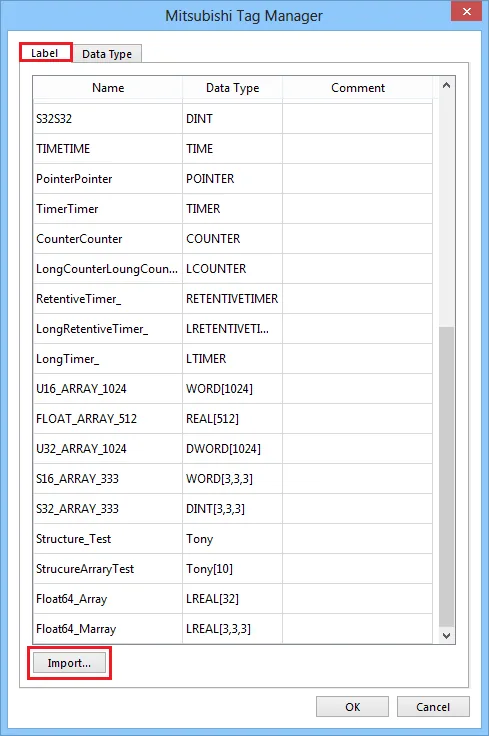This screenshot has height=736, width=489.
Task: Click the REAL[512] data type cell
Action: coord(232,419)
